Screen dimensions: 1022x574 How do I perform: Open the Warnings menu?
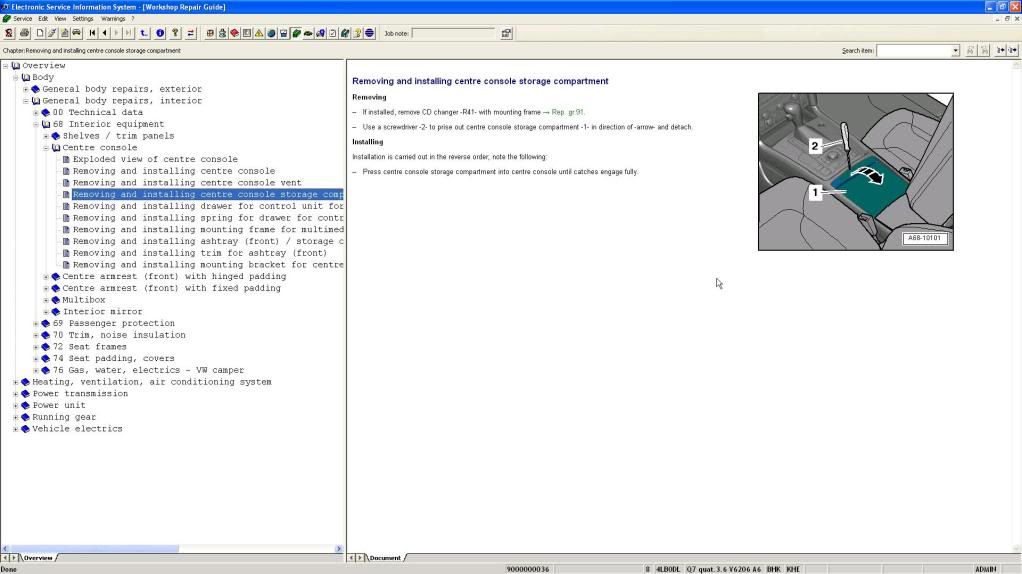point(113,18)
